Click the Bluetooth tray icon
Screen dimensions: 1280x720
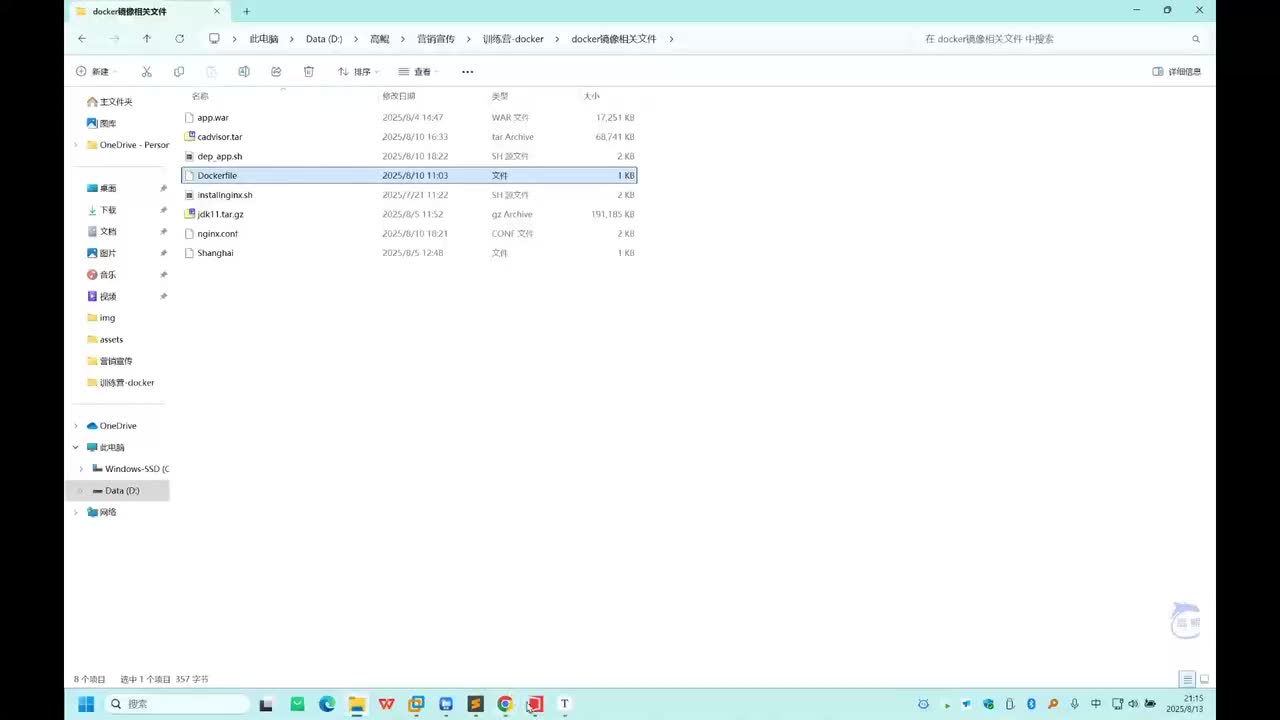point(1031,704)
